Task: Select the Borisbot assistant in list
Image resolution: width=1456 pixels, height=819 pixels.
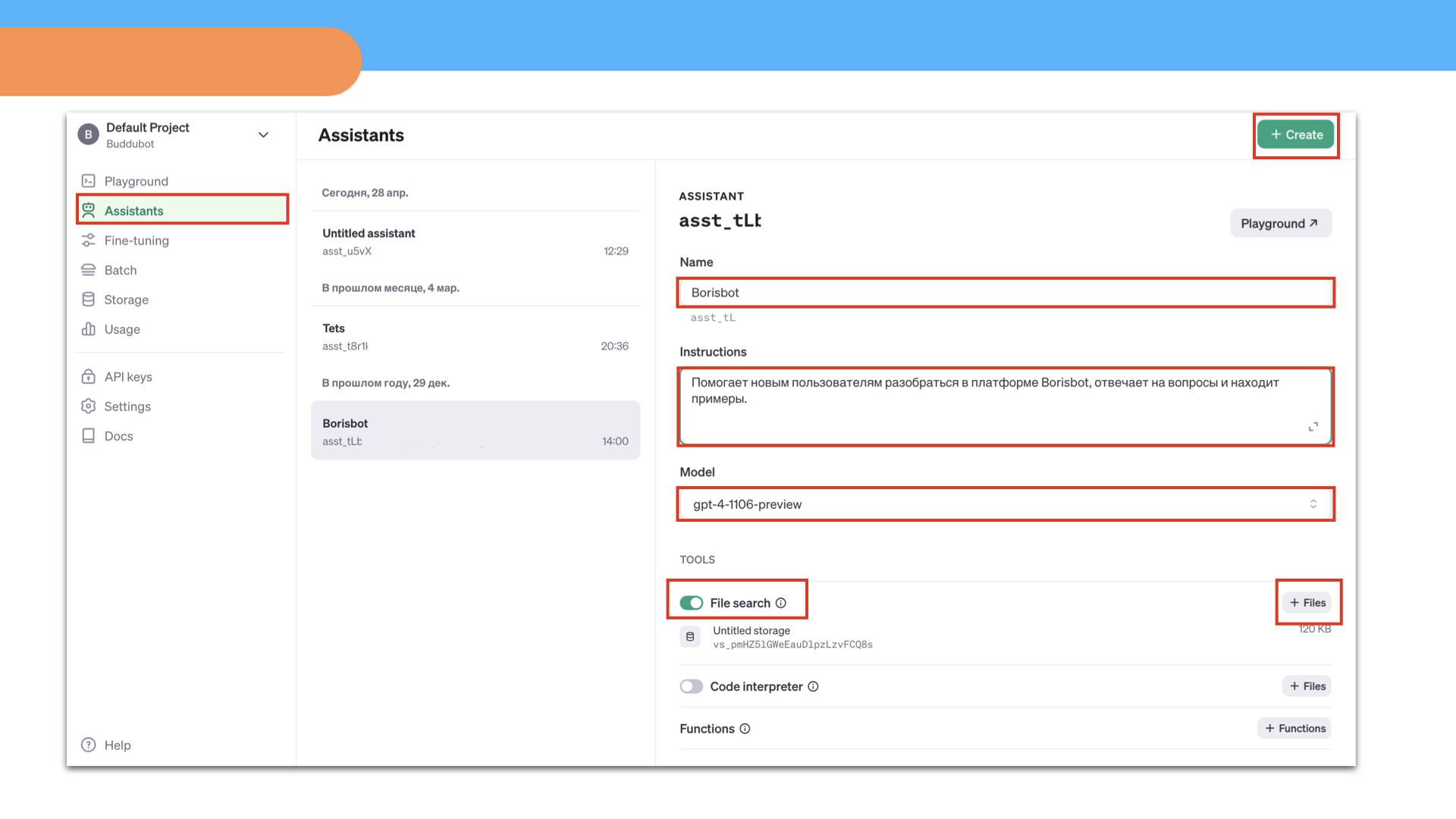Action: point(475,431)
